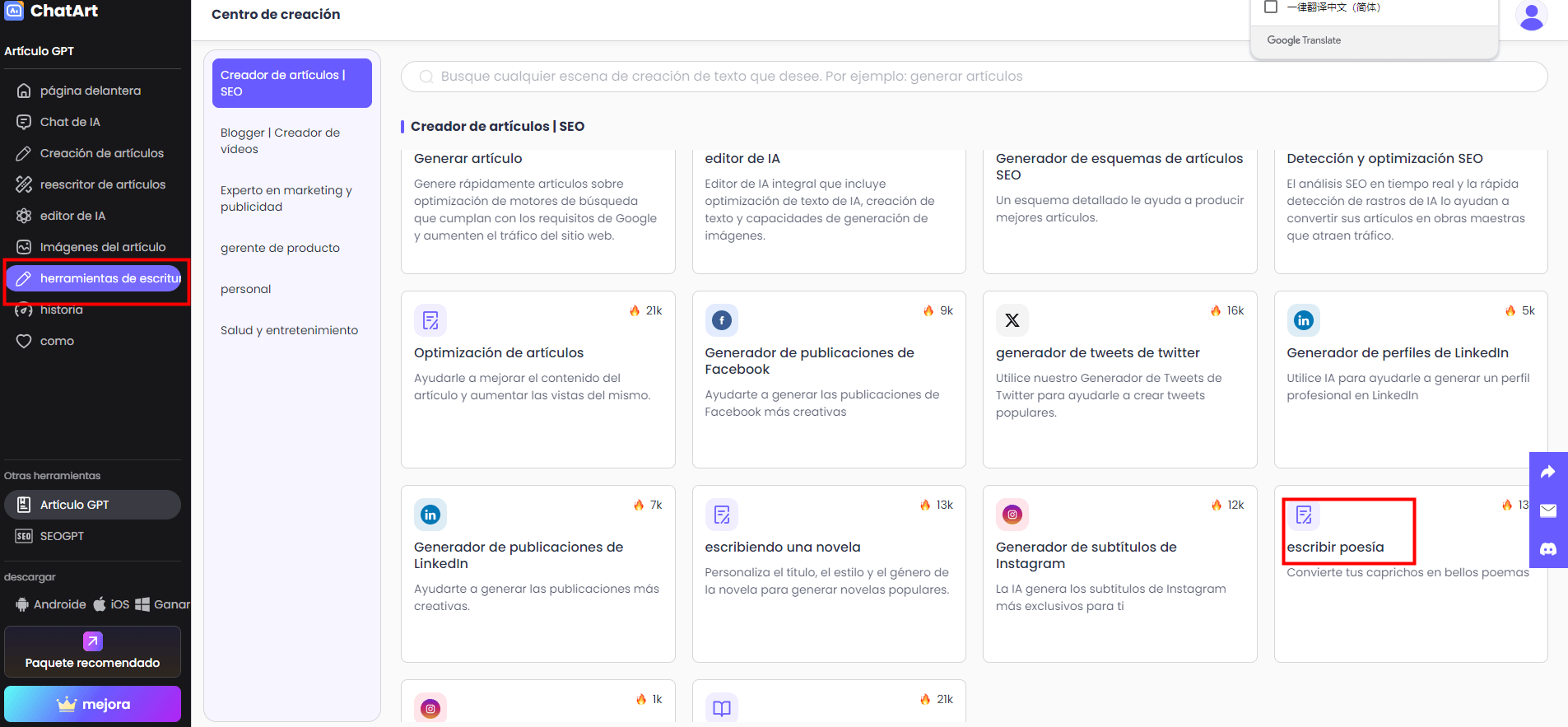This screenshot has height=727, width=1568.
Task: Click the Instagram icon on subtítulos card
Action: tap(1012, 515)
